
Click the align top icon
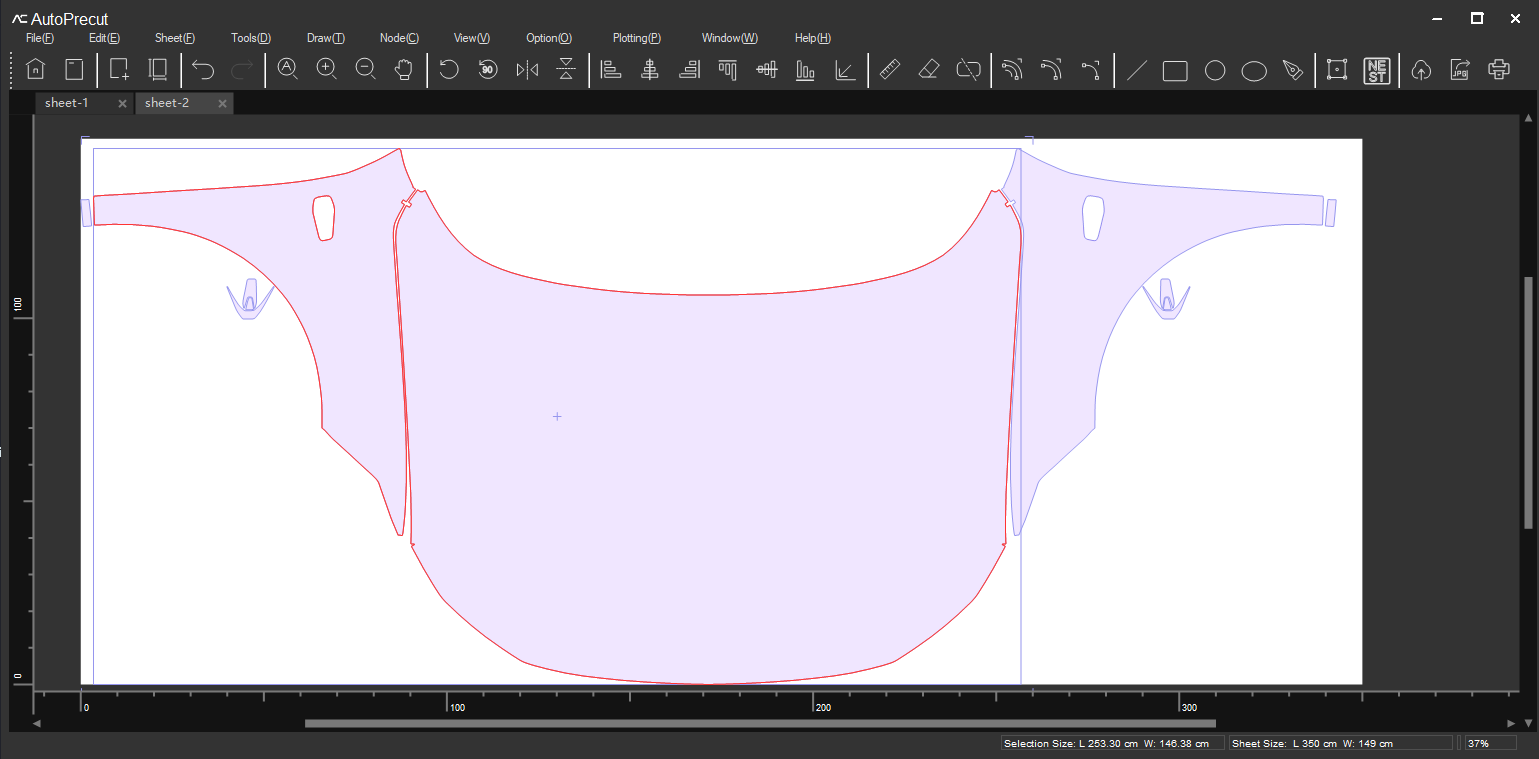pos(728,69)
